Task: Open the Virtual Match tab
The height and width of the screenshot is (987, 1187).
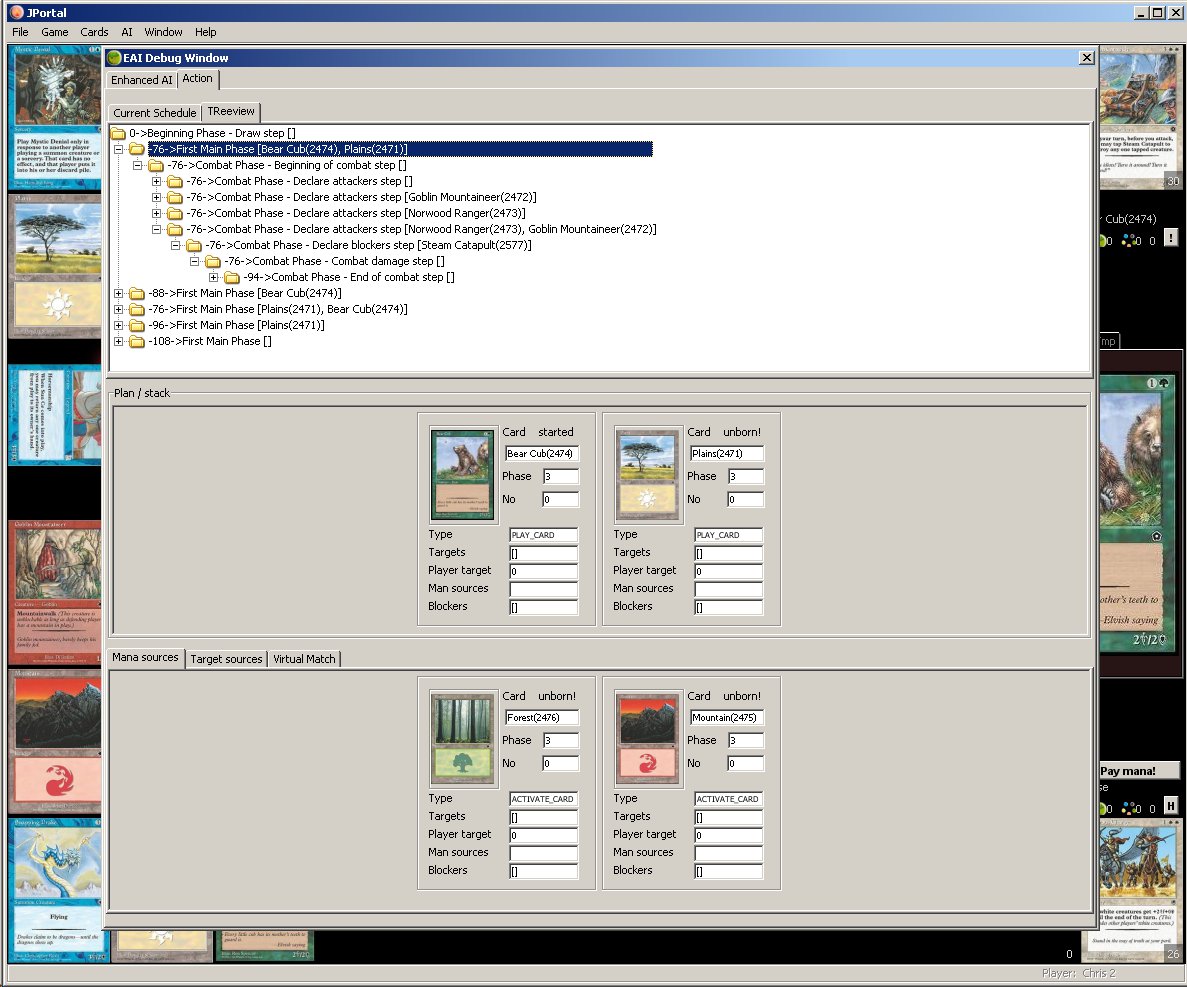Action: pyautogui.click(x=304, y=659)
